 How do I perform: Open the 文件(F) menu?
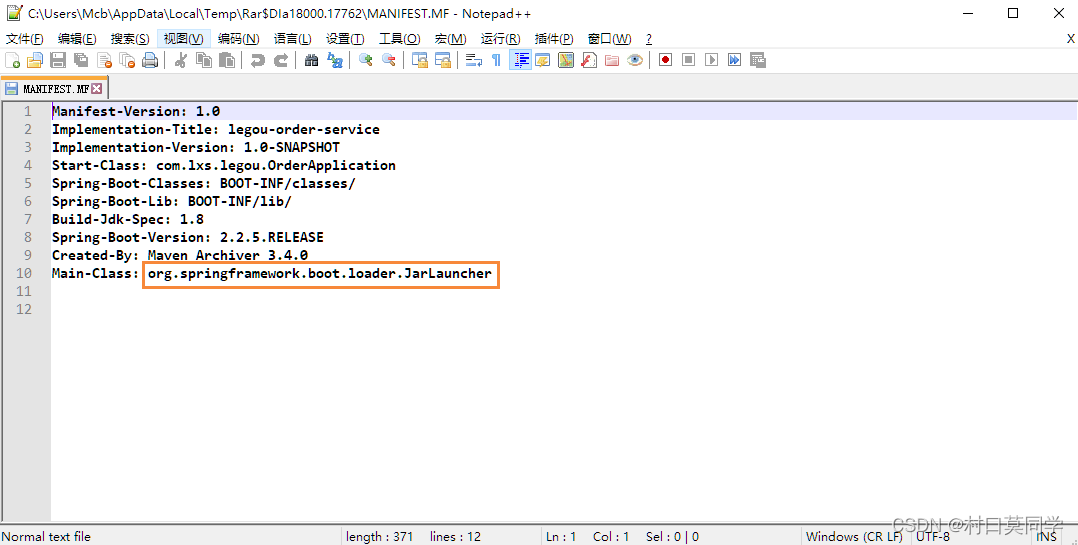(25, 39)
